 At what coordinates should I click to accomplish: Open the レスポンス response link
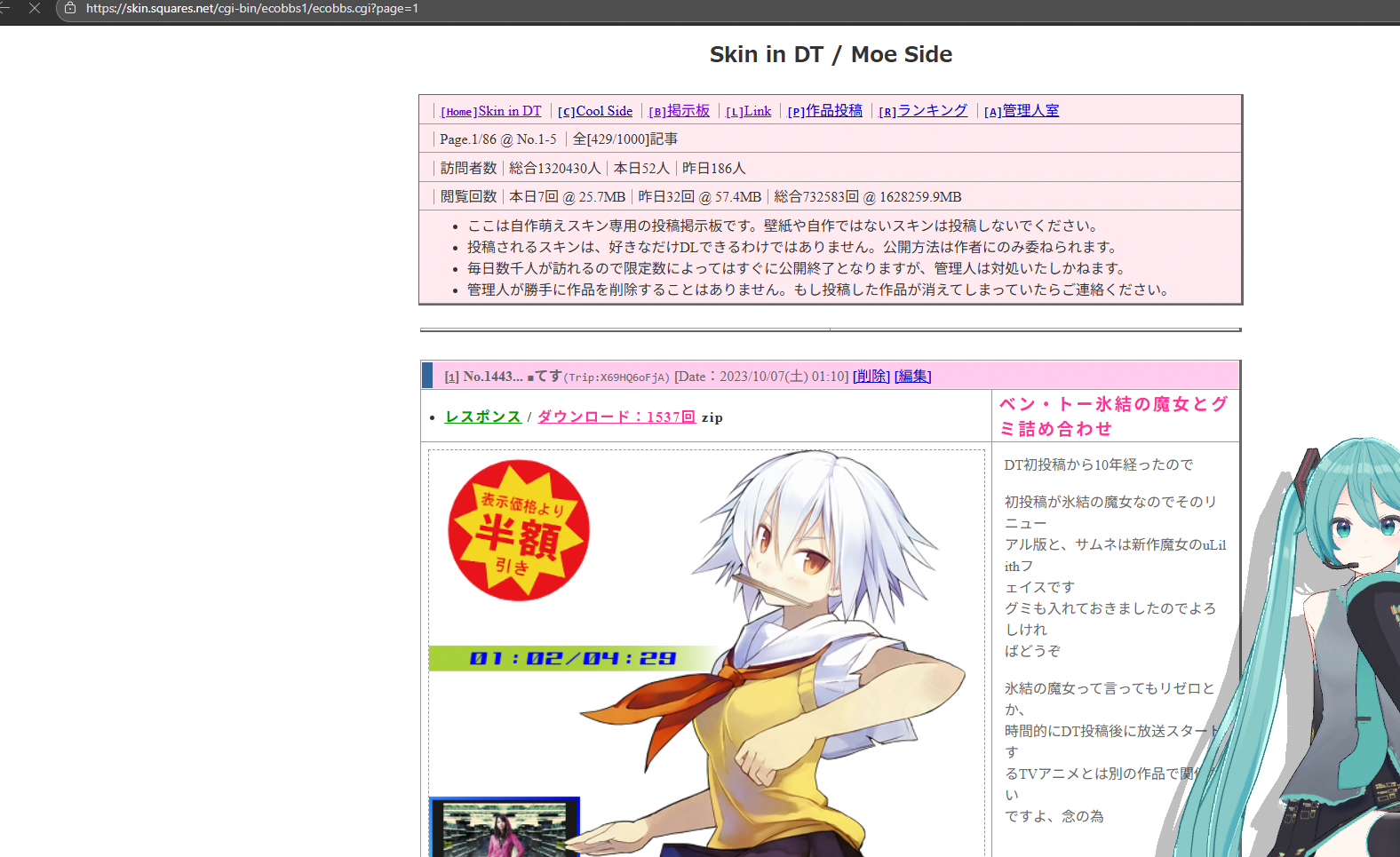483,417
